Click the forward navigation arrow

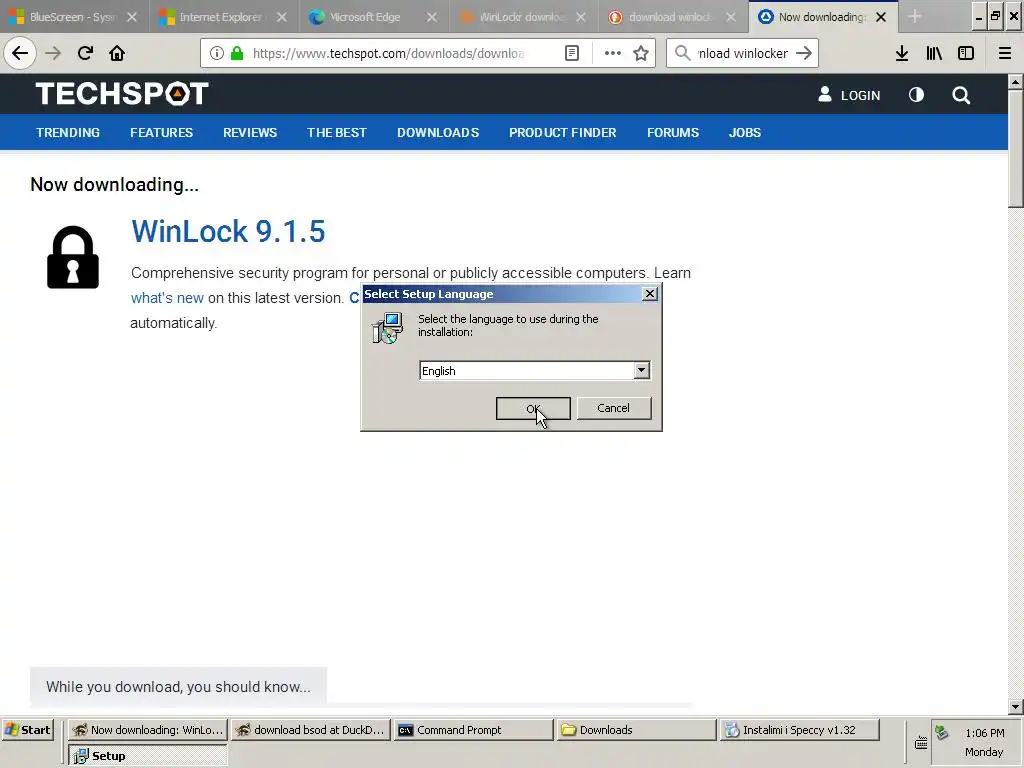pyautogui.click(x=53, y=53)
